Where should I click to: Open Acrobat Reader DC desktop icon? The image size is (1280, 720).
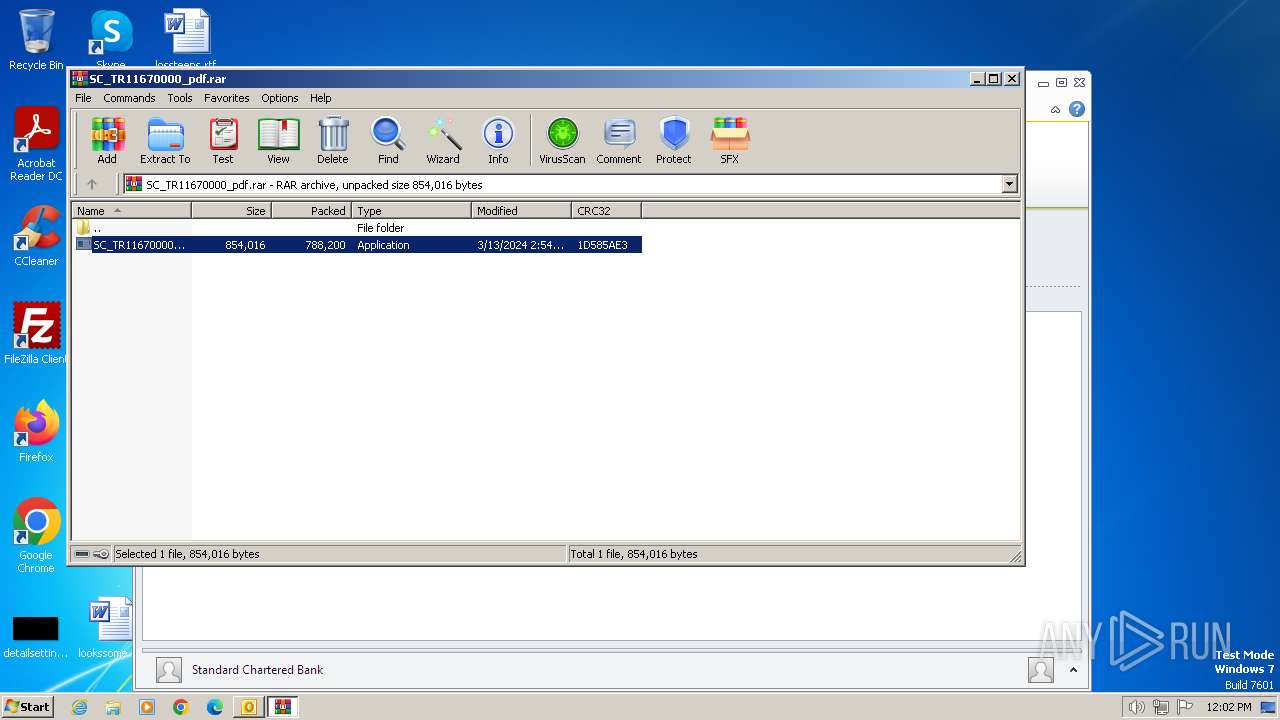click(x=36, y=145)
